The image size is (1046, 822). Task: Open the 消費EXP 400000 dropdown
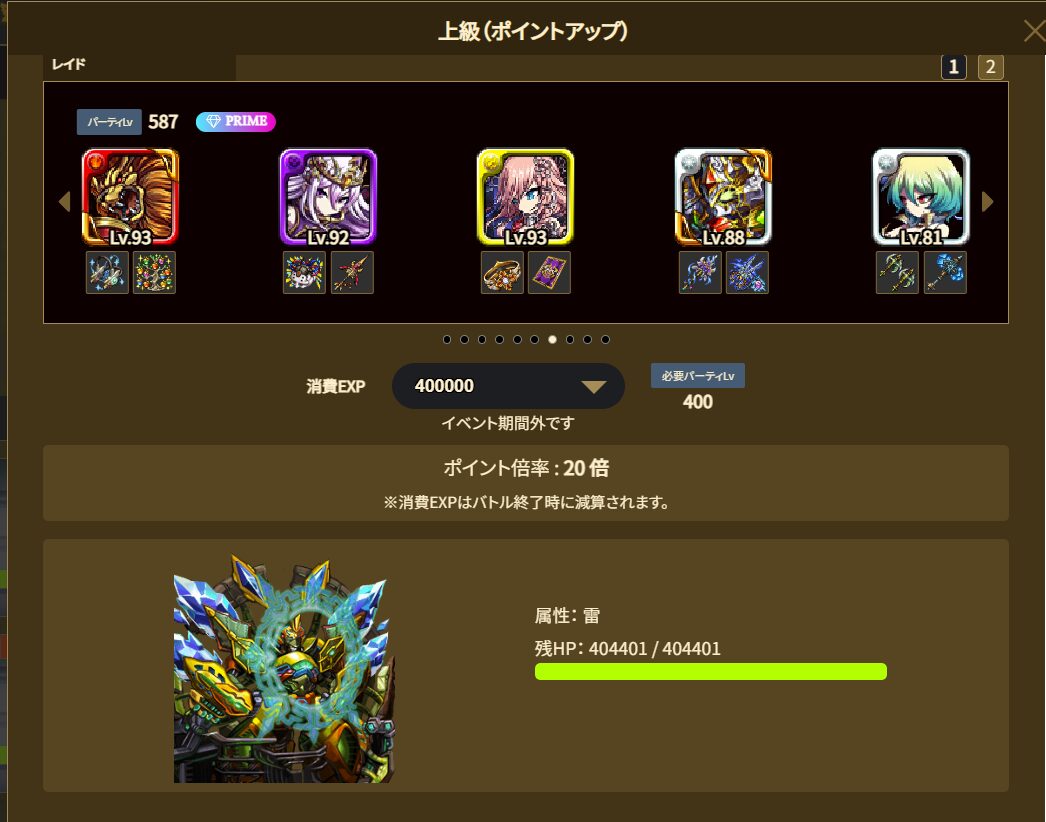[x=508, y=386]
